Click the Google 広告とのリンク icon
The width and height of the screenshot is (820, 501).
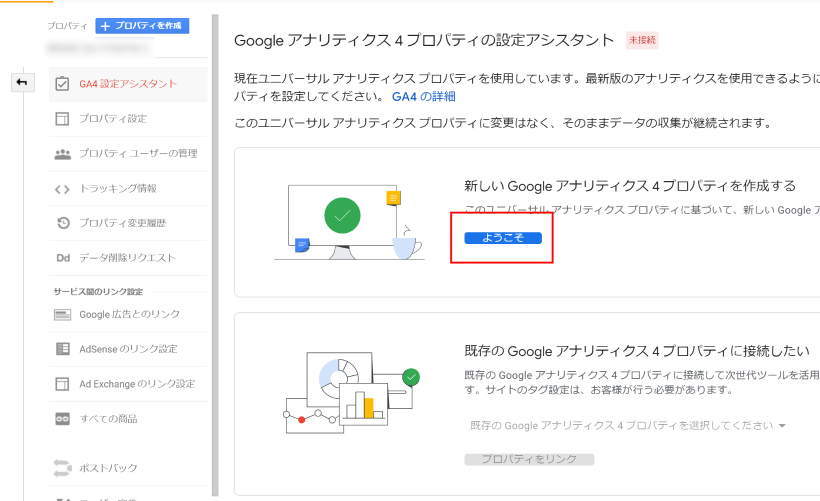tap(62, 314)
